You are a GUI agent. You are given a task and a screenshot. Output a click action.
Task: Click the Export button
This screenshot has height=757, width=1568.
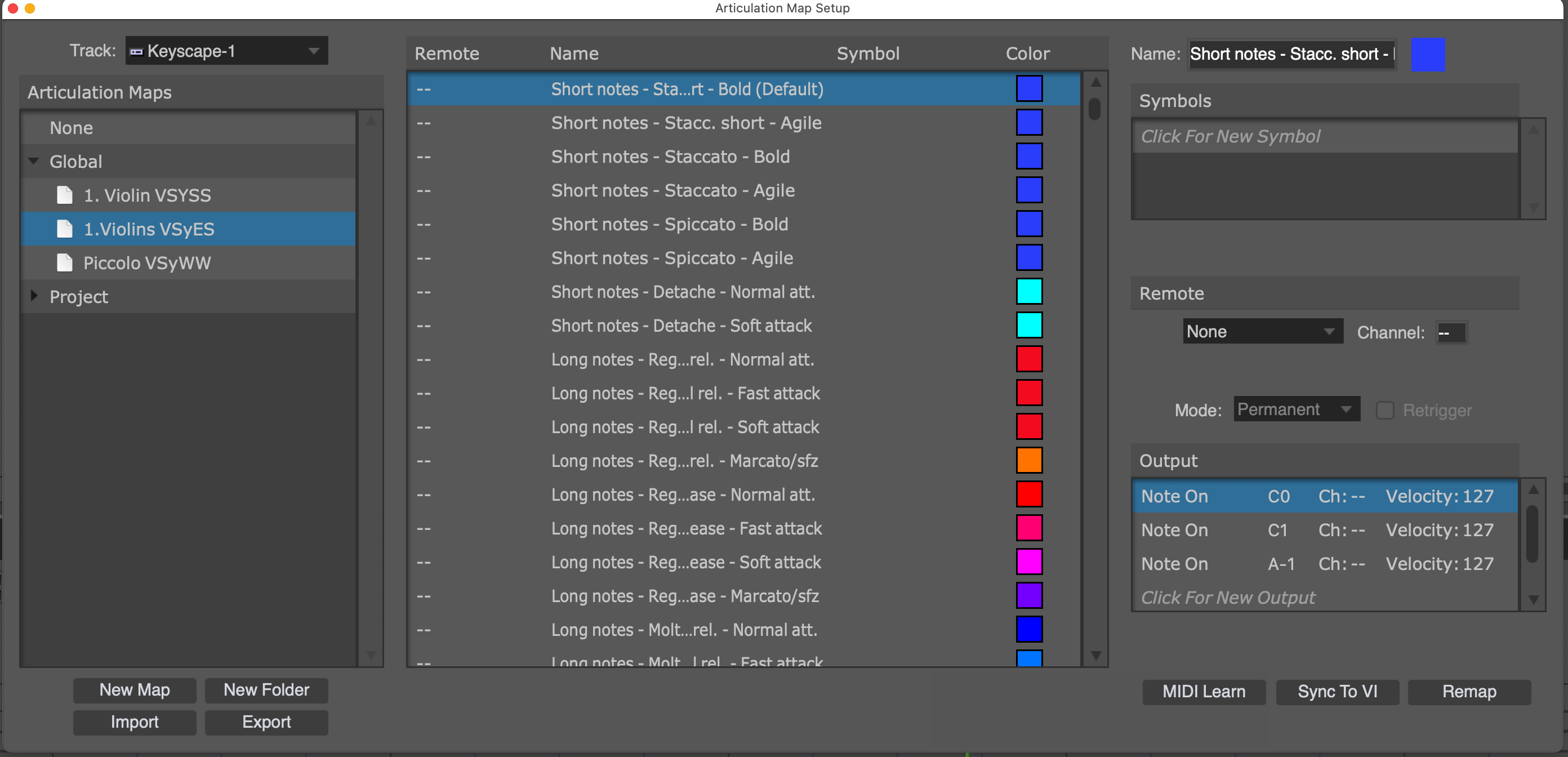tap(266, 722)
